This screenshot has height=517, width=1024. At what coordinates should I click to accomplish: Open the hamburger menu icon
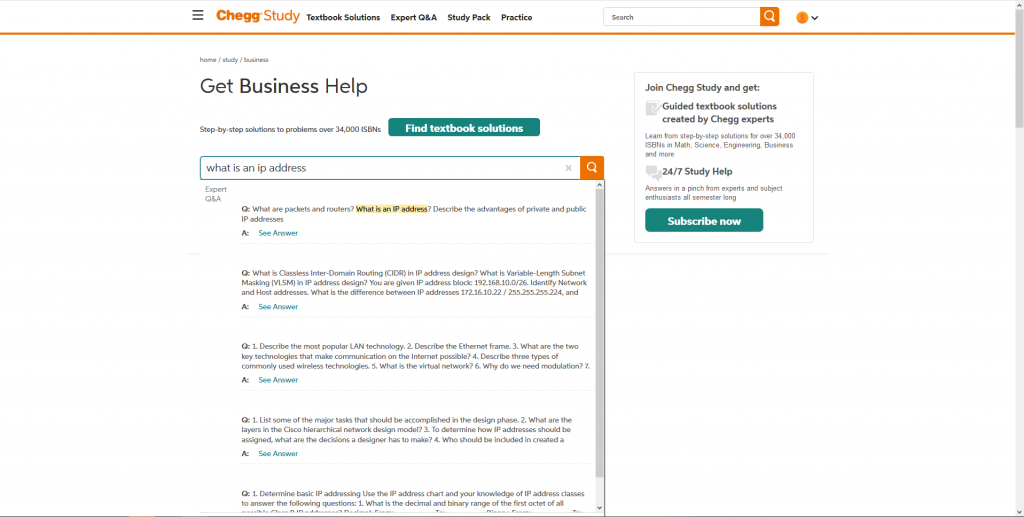pyautogui.click(x=198, y=16)
